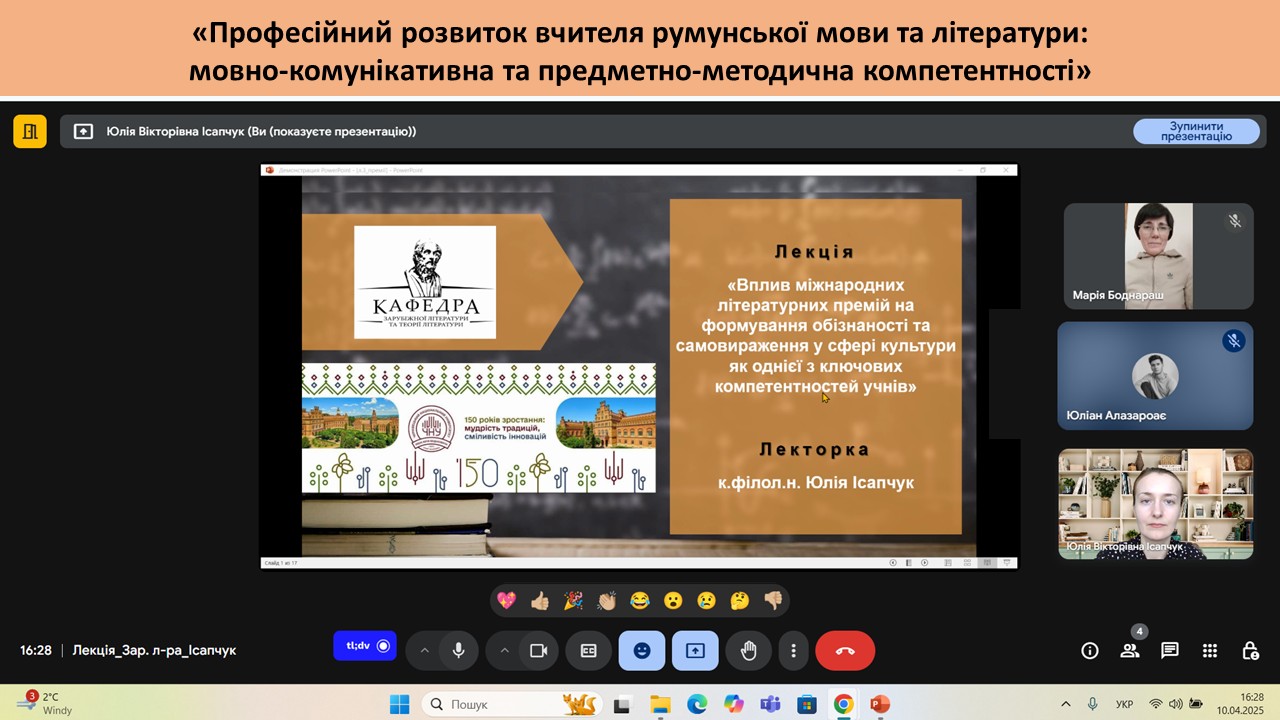Viewport: 1280px width, 720px height.
Task: Send the crying face emoji reaction
Action: coord(707,601)
